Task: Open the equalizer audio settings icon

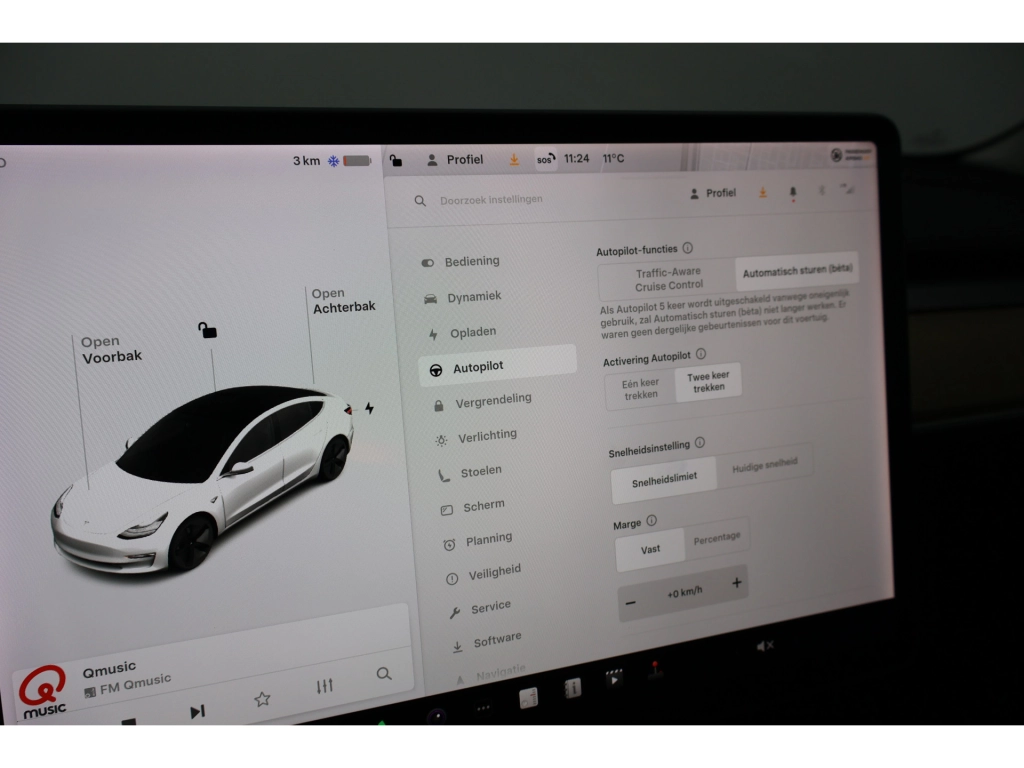Action: (x=324, y=686)
